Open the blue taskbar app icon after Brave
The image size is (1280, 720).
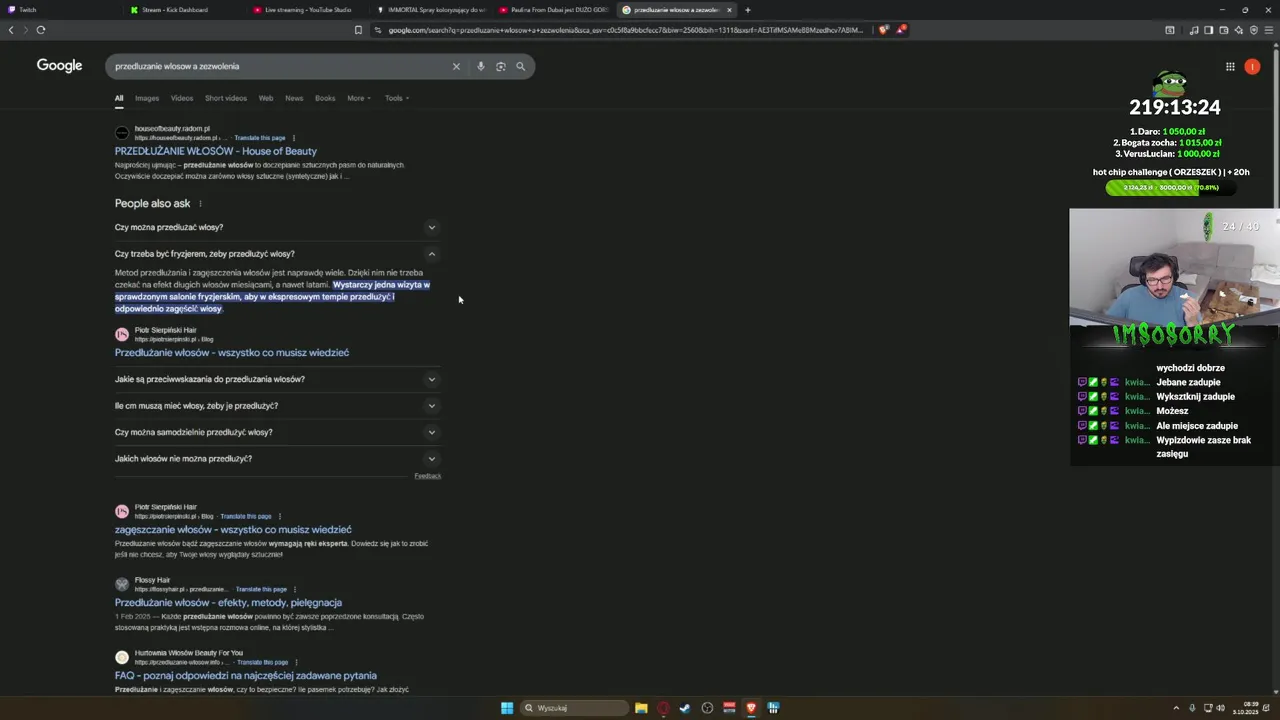pos(773,708)
